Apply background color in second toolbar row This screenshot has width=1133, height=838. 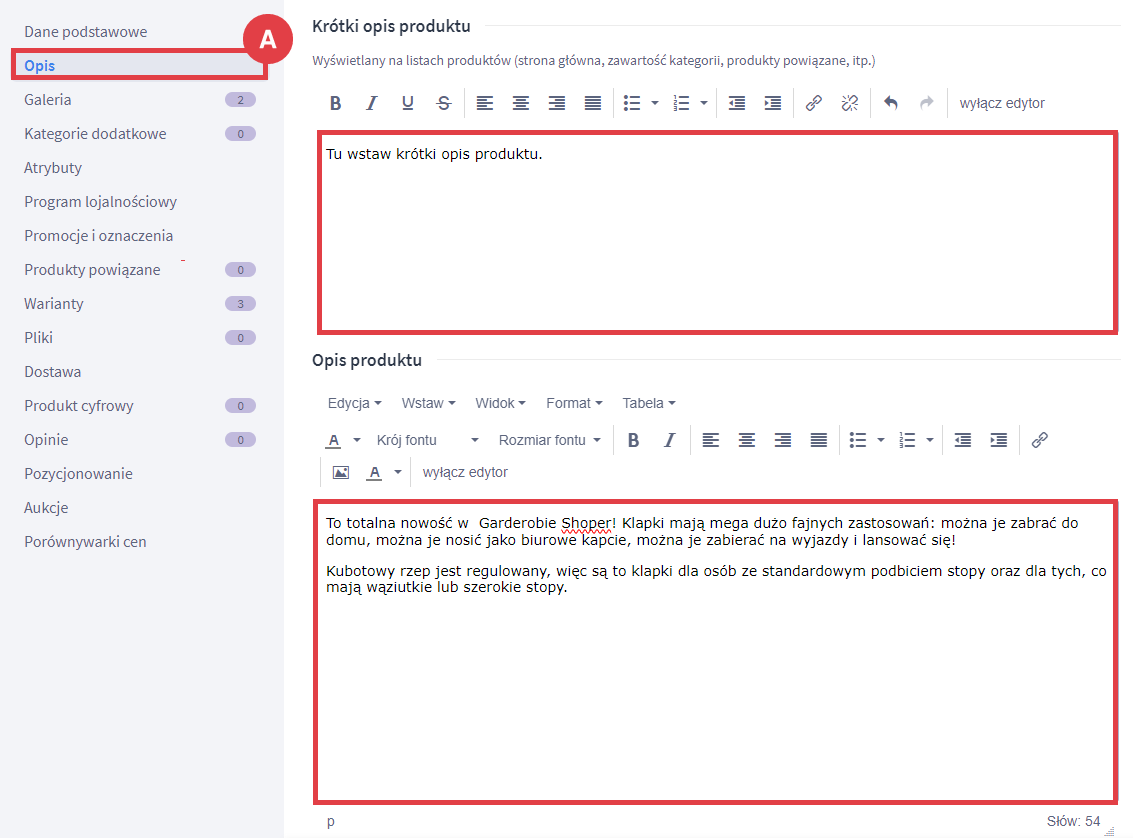(x=374, y=472)
